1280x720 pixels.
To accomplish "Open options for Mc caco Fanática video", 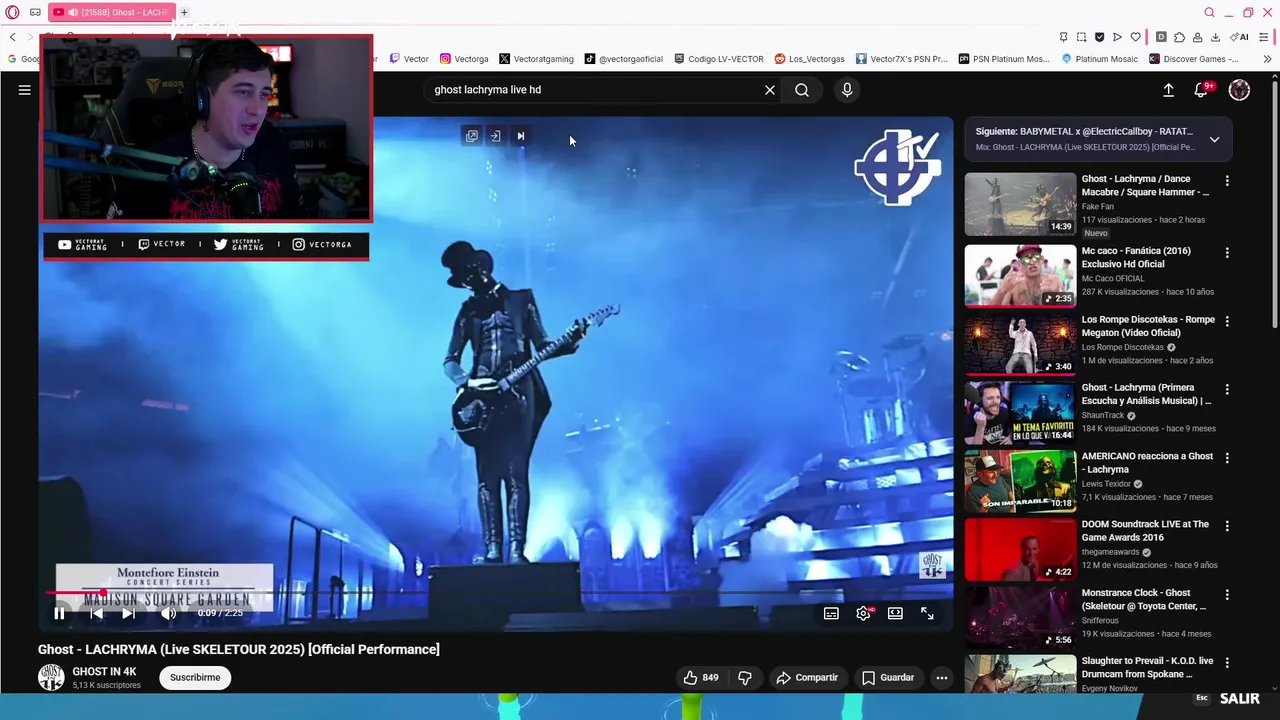I will 1227,253.
